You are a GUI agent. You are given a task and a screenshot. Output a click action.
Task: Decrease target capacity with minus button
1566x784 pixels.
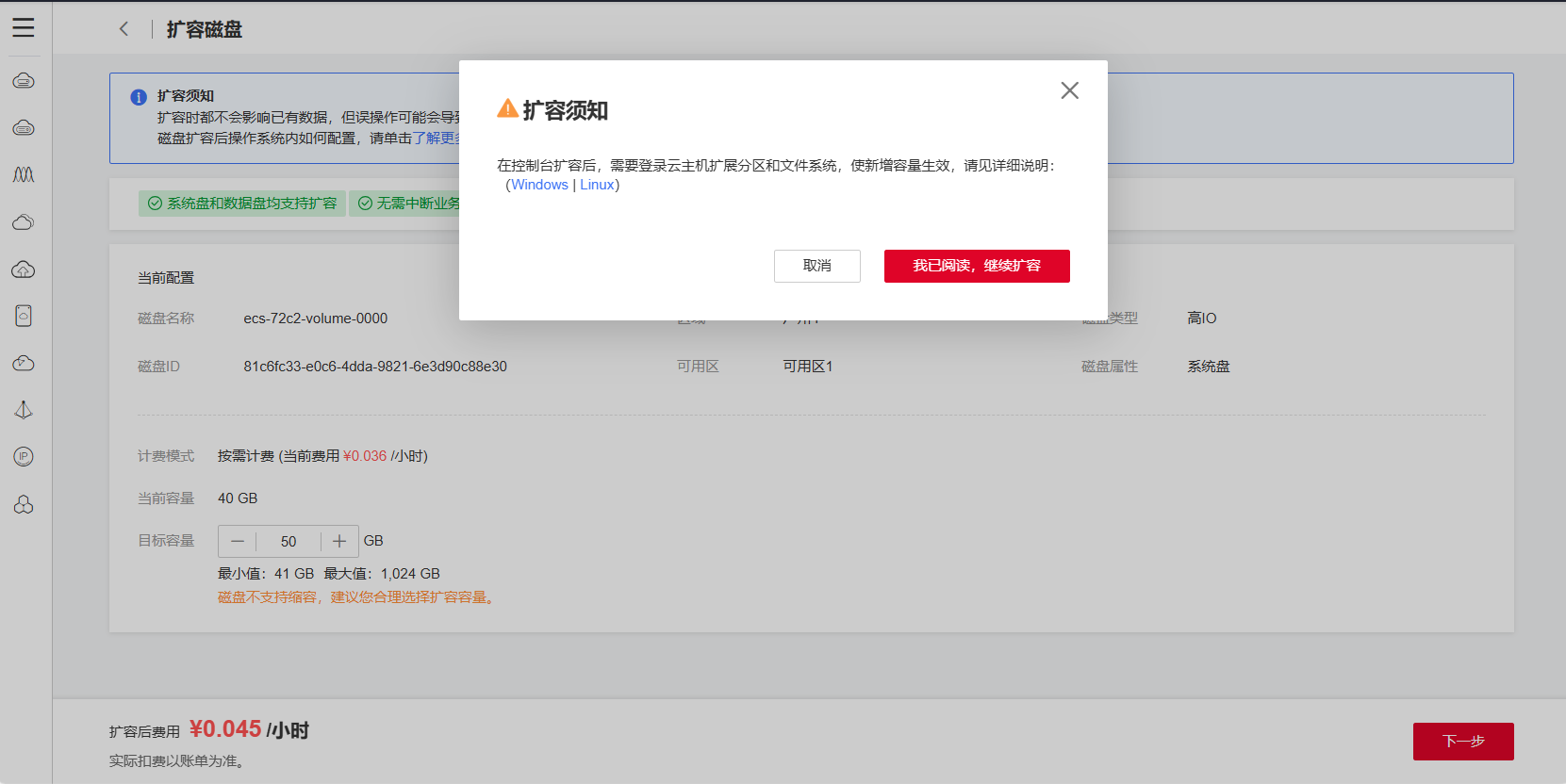pos(238,541)
